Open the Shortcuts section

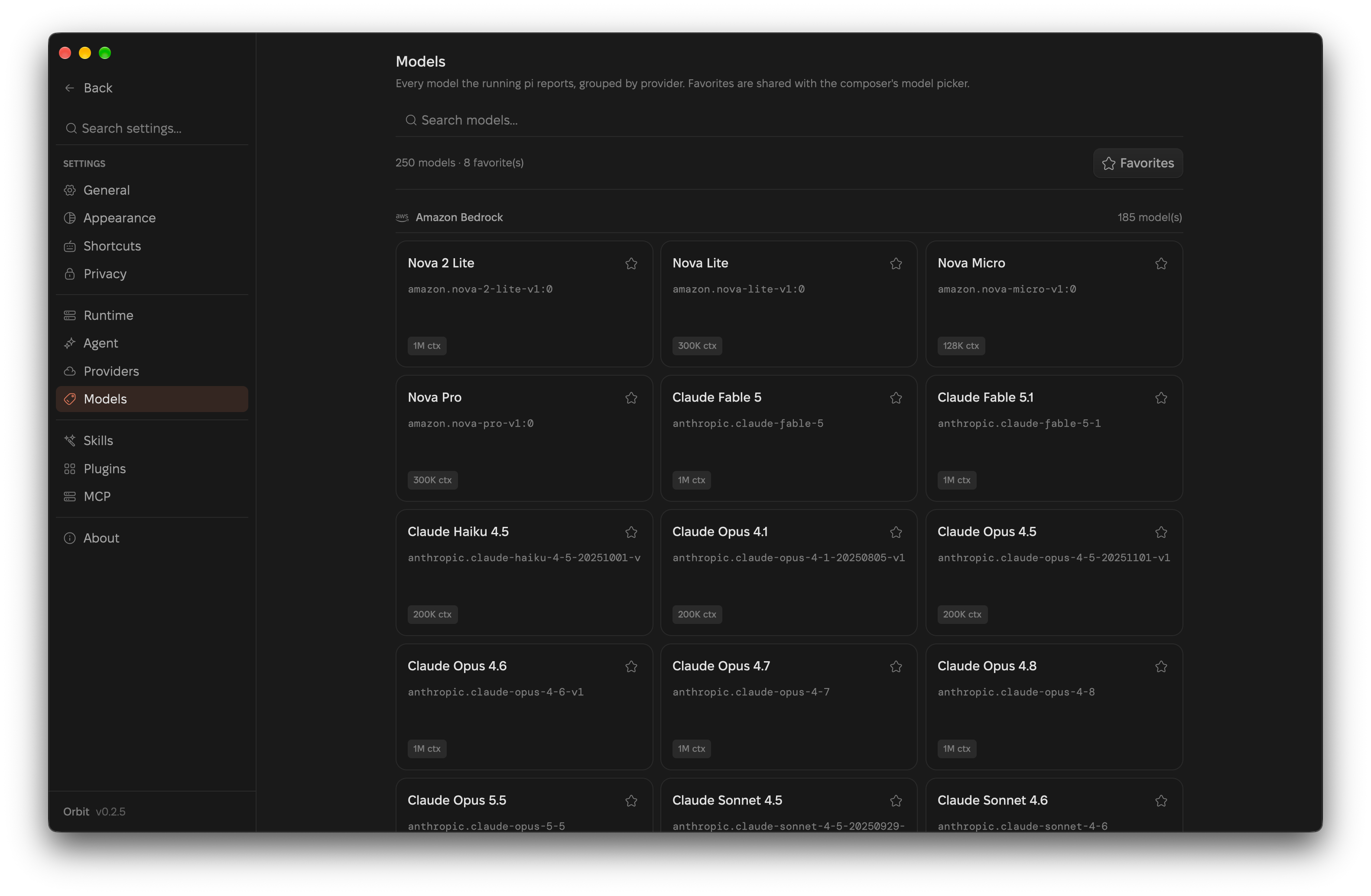click(x=152, y=246)
